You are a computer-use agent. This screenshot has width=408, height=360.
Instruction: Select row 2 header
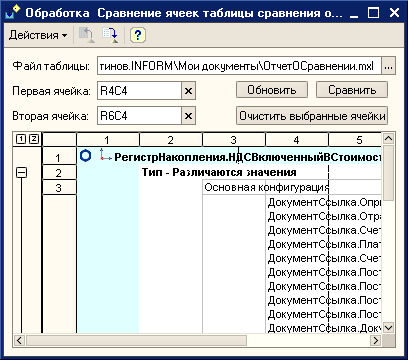tap(59, 172)
